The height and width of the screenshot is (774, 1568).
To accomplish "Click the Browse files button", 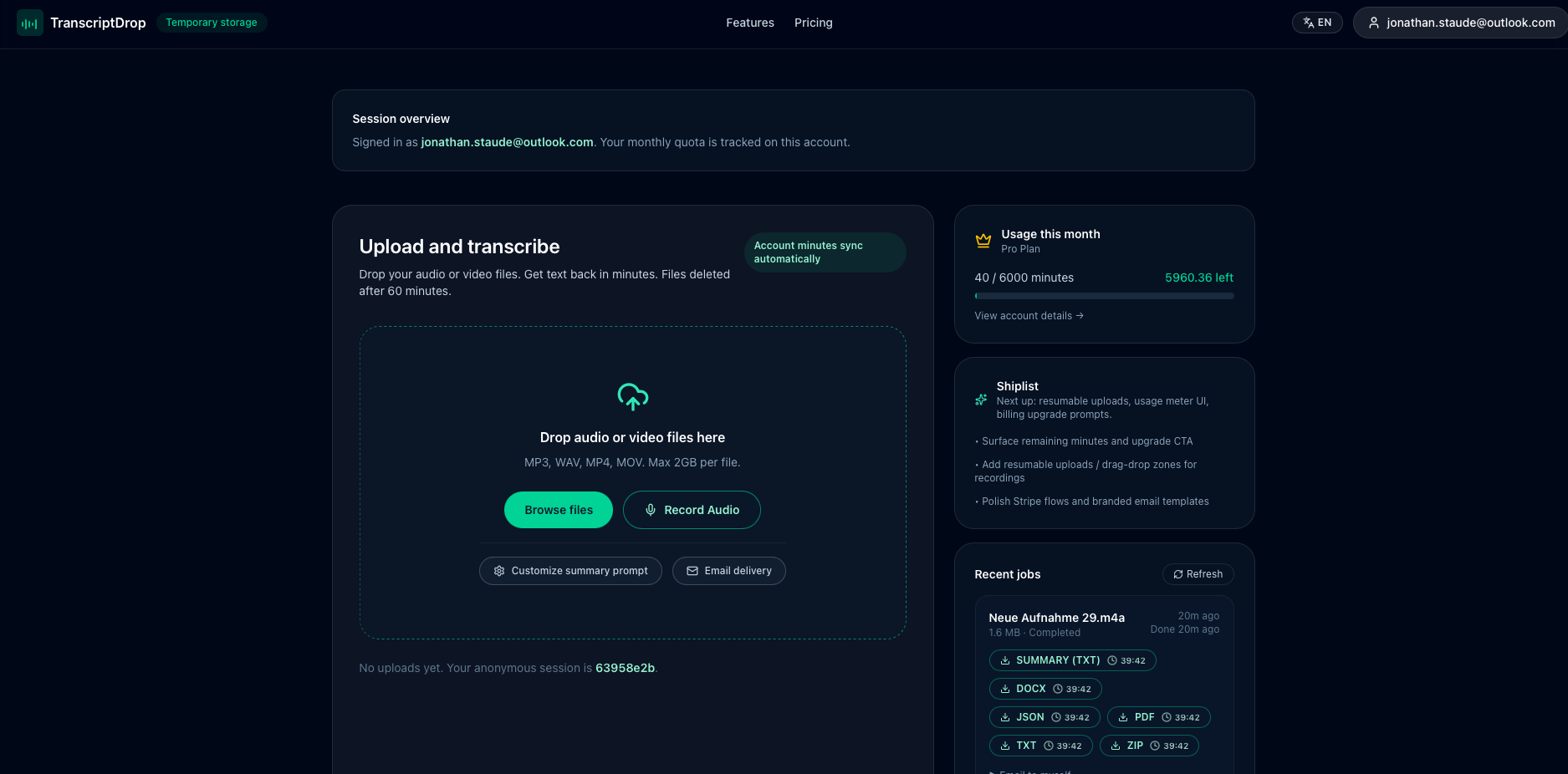I will point(559,510).
